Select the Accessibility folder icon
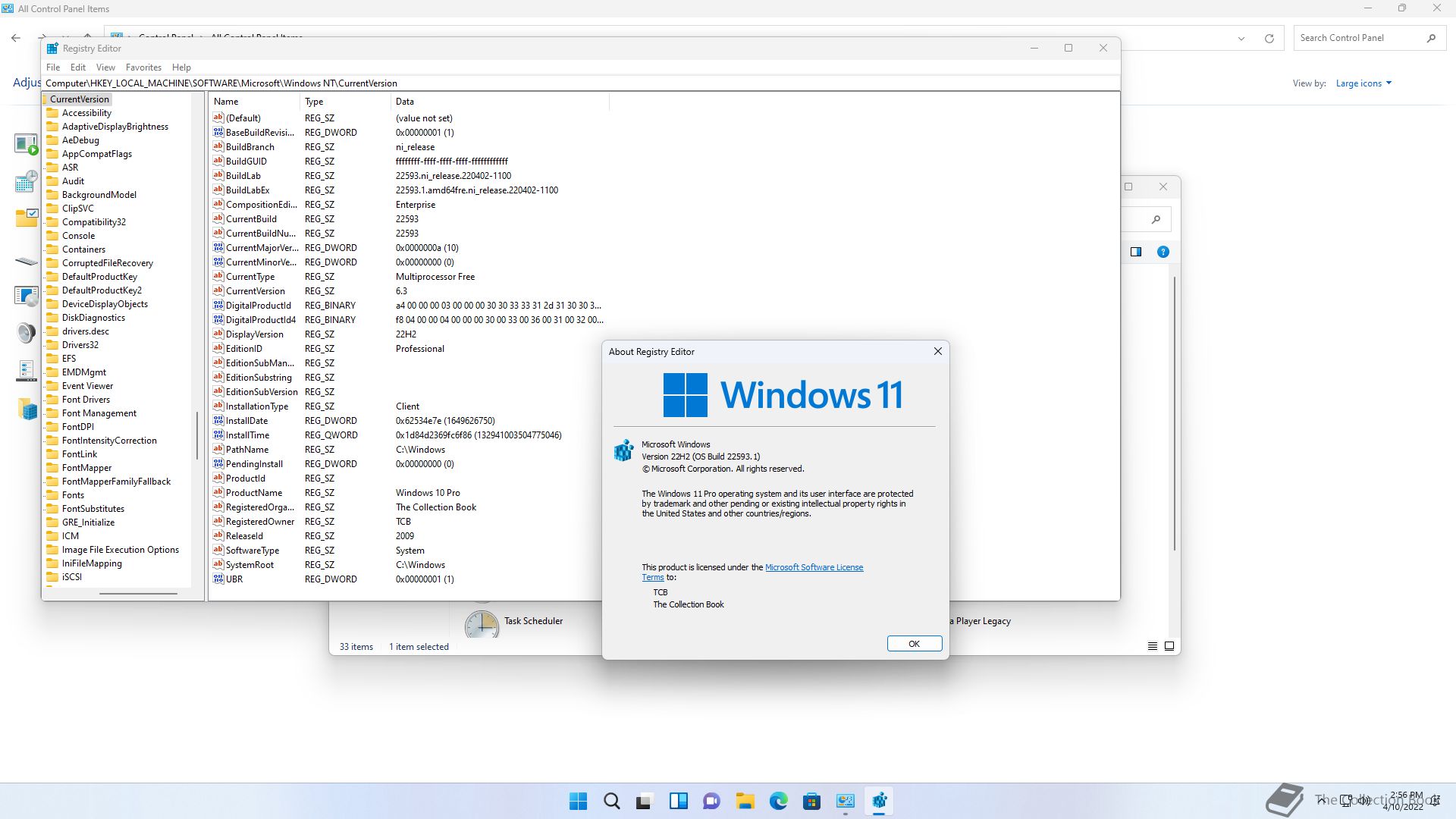This screenshot has height=819, width=1456. pyautogui.click(x=52, y=113)
